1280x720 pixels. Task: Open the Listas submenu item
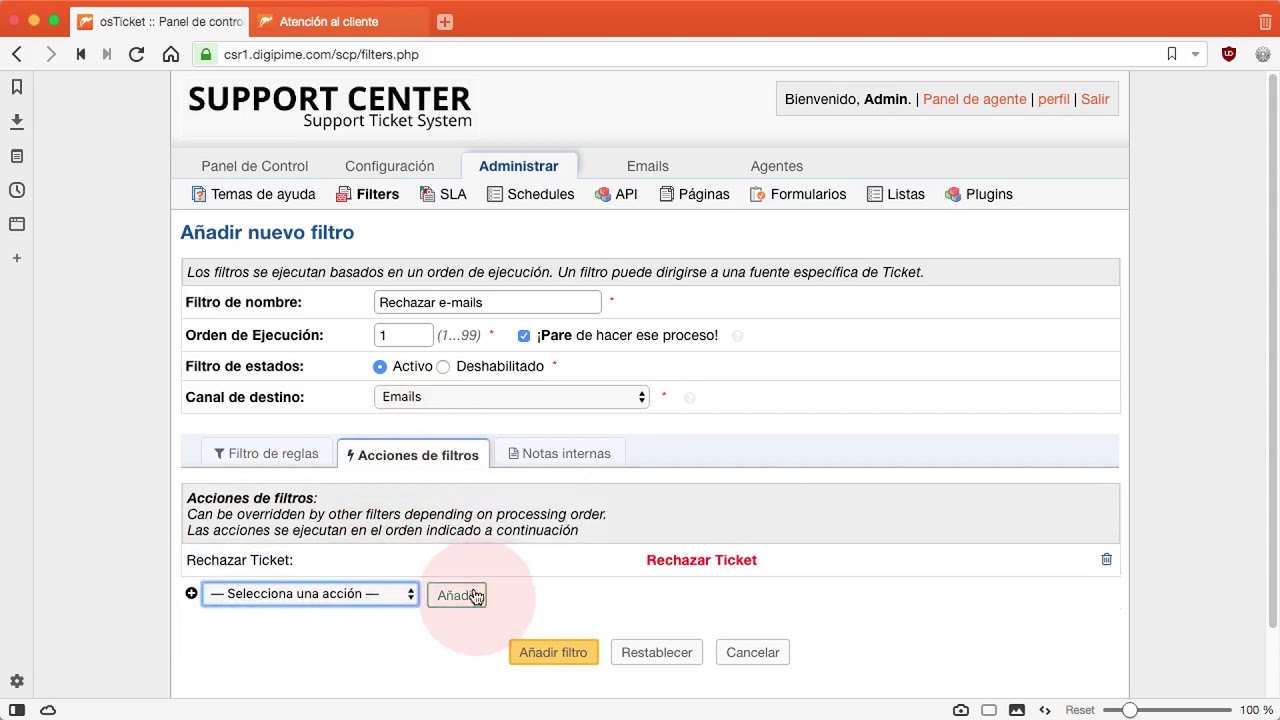(896, 194)
